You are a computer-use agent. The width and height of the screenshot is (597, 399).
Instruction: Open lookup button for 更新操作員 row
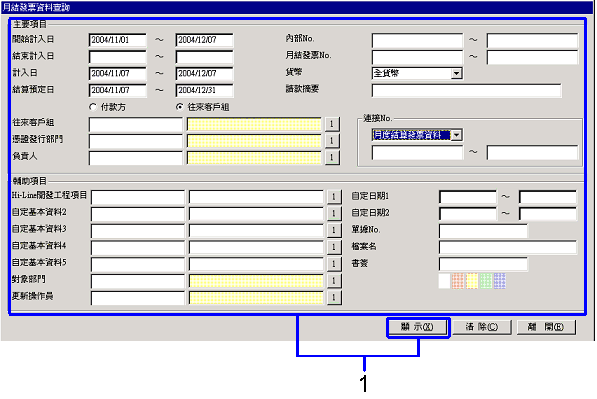(334, 297)
